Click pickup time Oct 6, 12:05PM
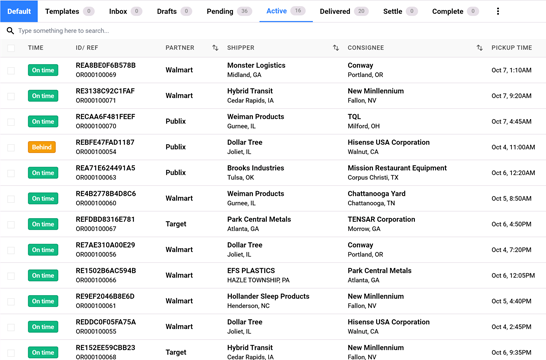The width and height of the screenshot is (546, 360). [x=513, y=276]
